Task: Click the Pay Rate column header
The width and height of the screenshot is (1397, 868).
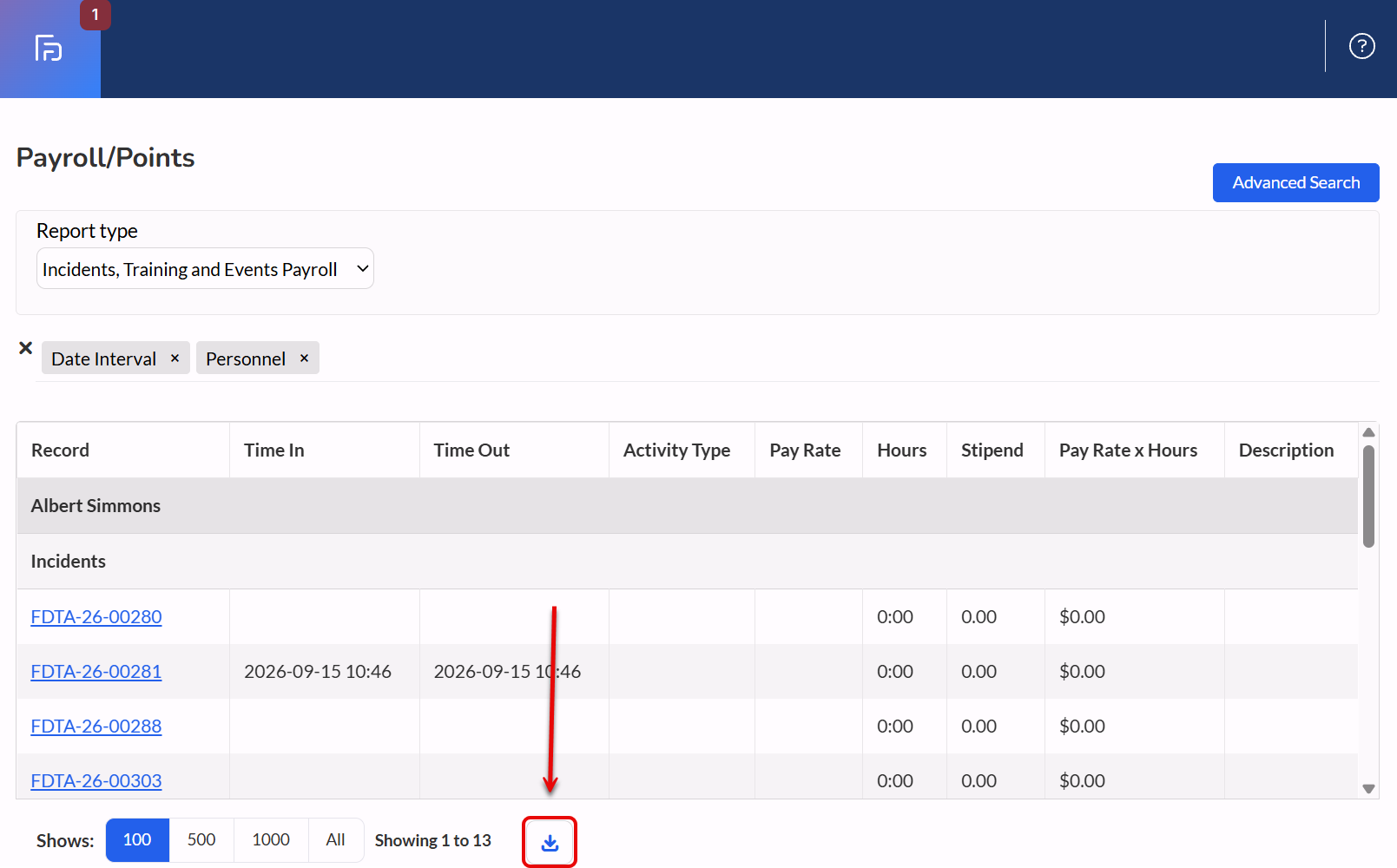Action: coord(808,450)
